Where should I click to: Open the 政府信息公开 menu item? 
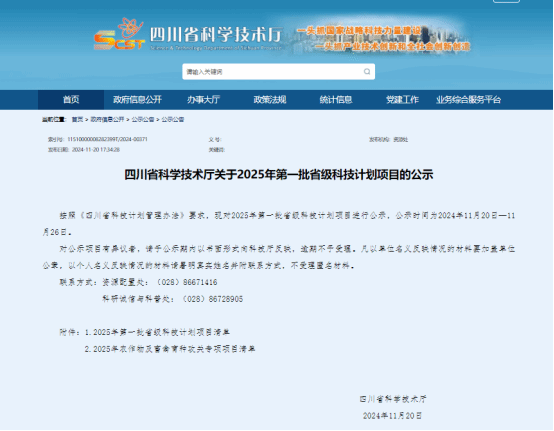coord(137,100)
